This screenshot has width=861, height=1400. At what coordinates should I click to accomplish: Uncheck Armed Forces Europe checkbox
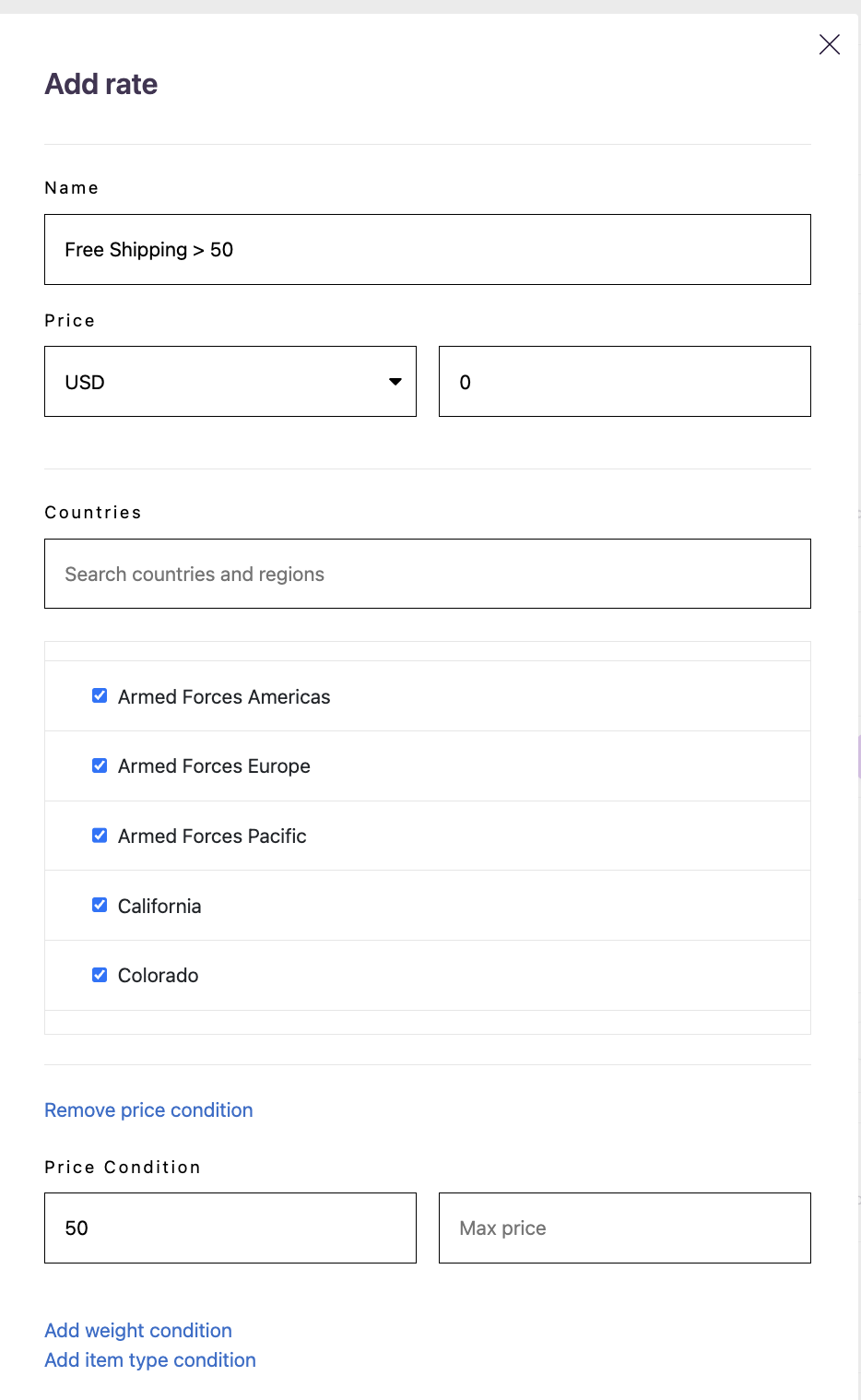[100, 765]
